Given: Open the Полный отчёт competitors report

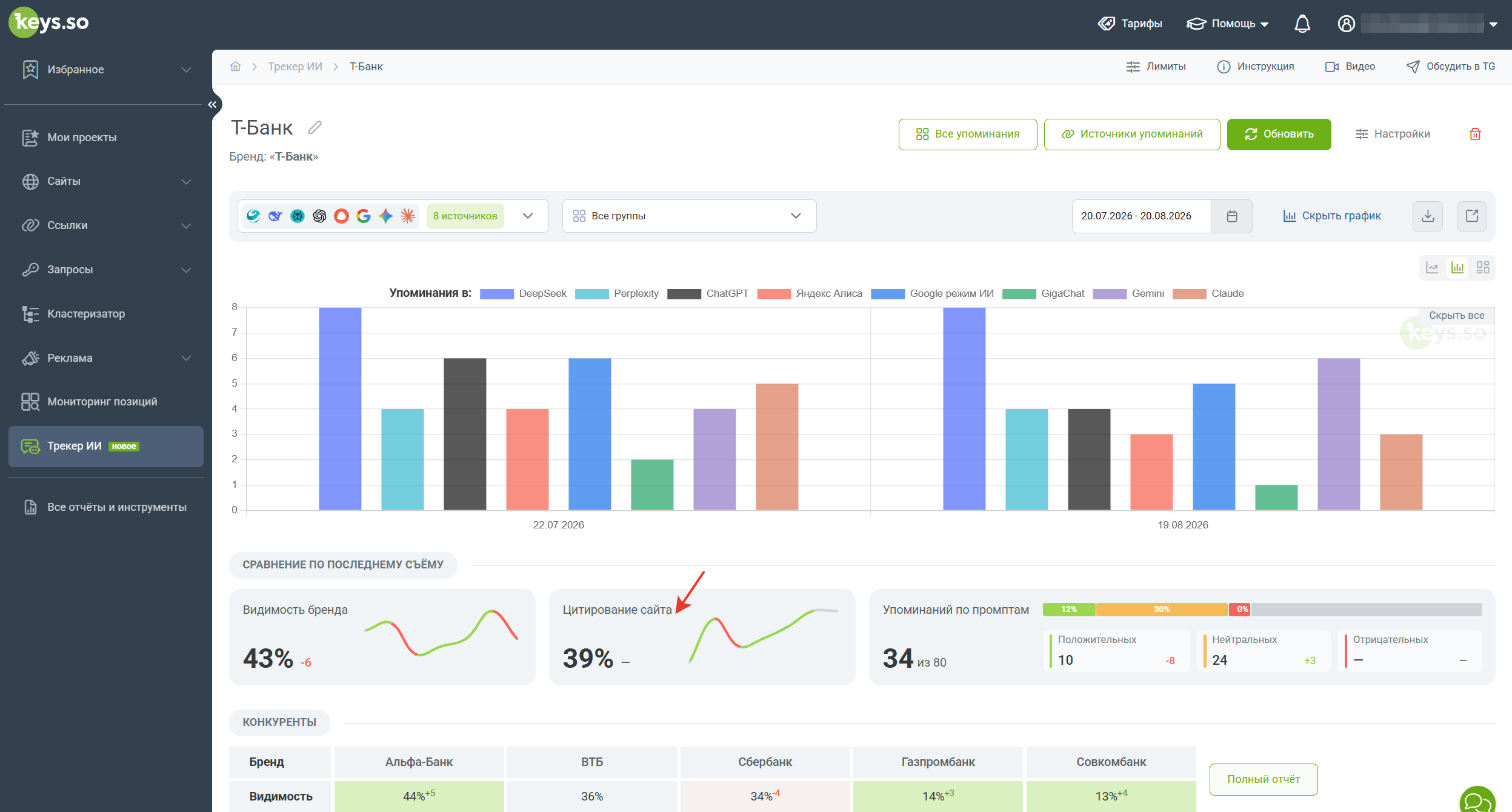Looking at the screenshot, I should tap(1264, 779).
